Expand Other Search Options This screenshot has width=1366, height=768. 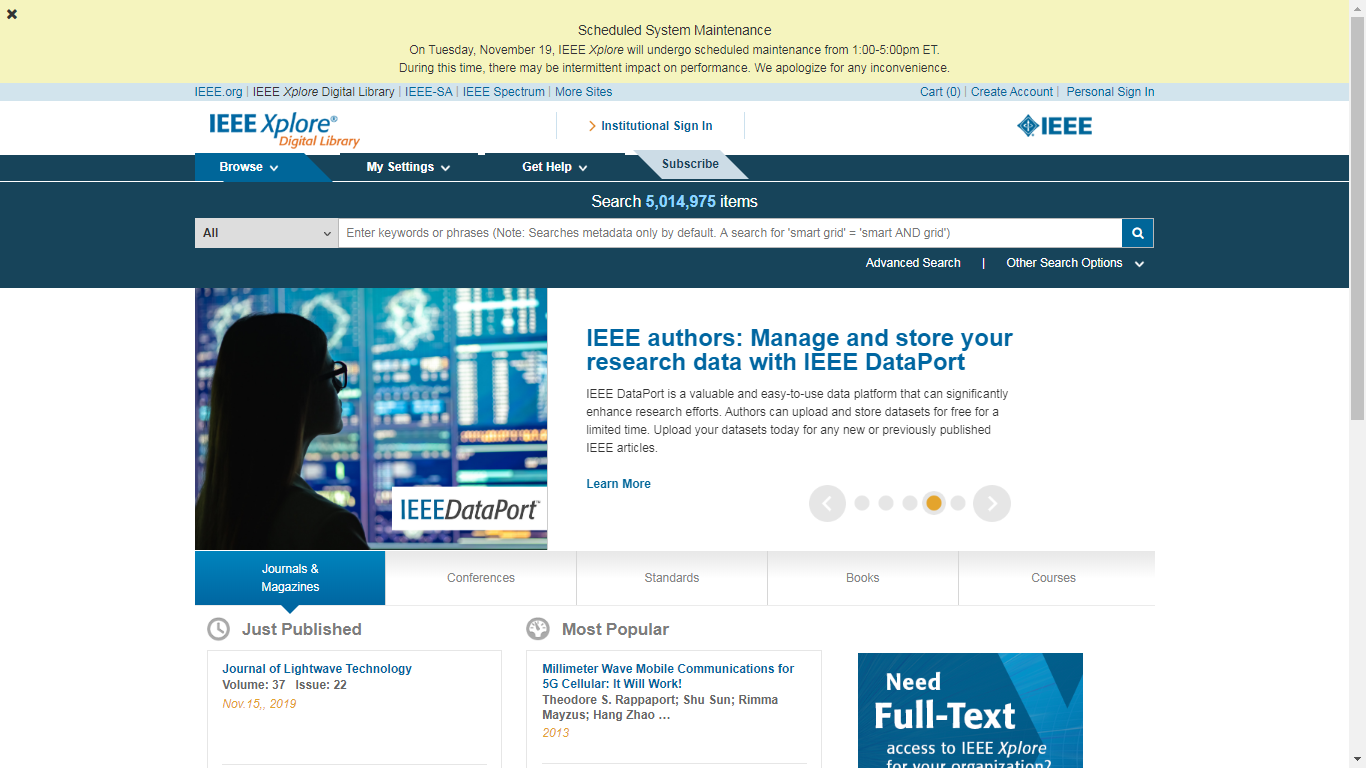point(1075,263)
